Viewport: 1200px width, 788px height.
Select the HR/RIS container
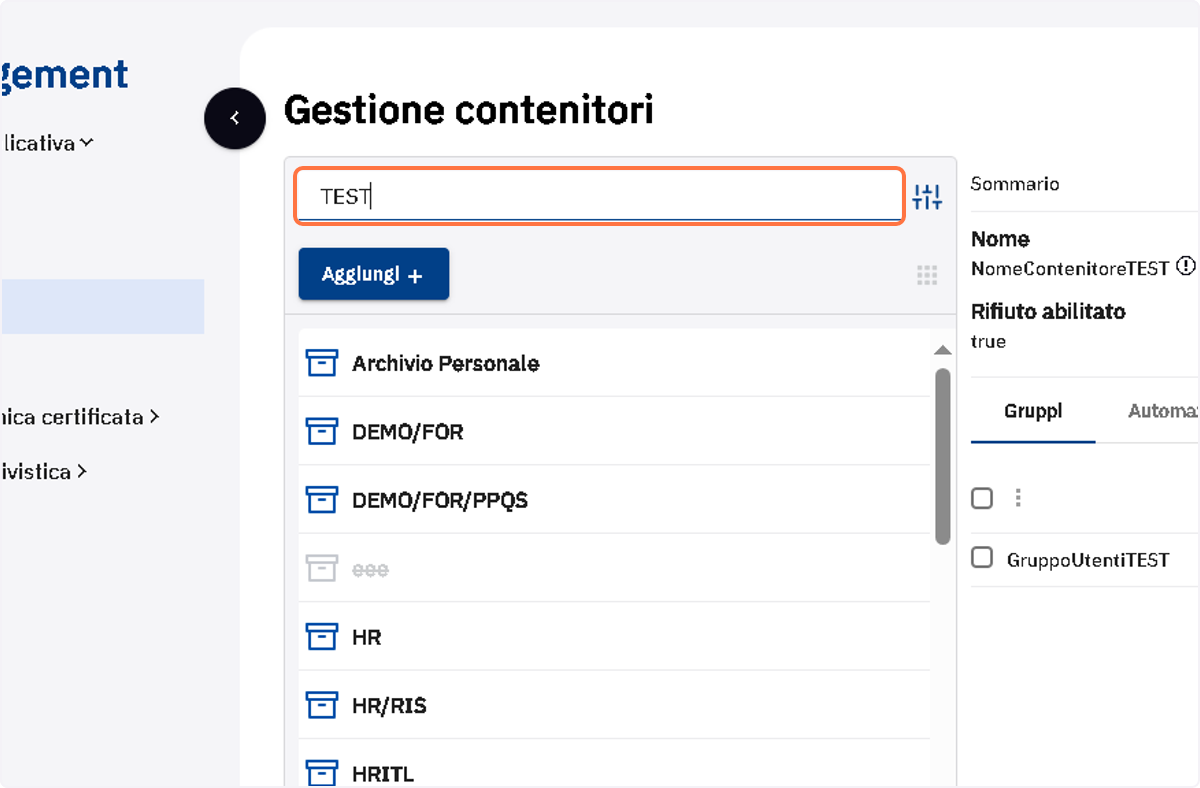(614, 705)
